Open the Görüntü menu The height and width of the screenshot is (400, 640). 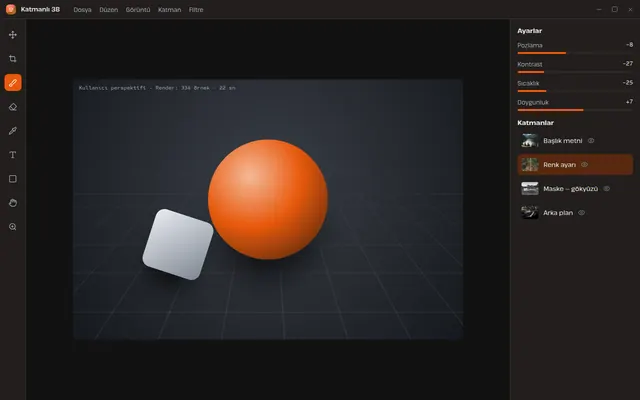[138, 10]
